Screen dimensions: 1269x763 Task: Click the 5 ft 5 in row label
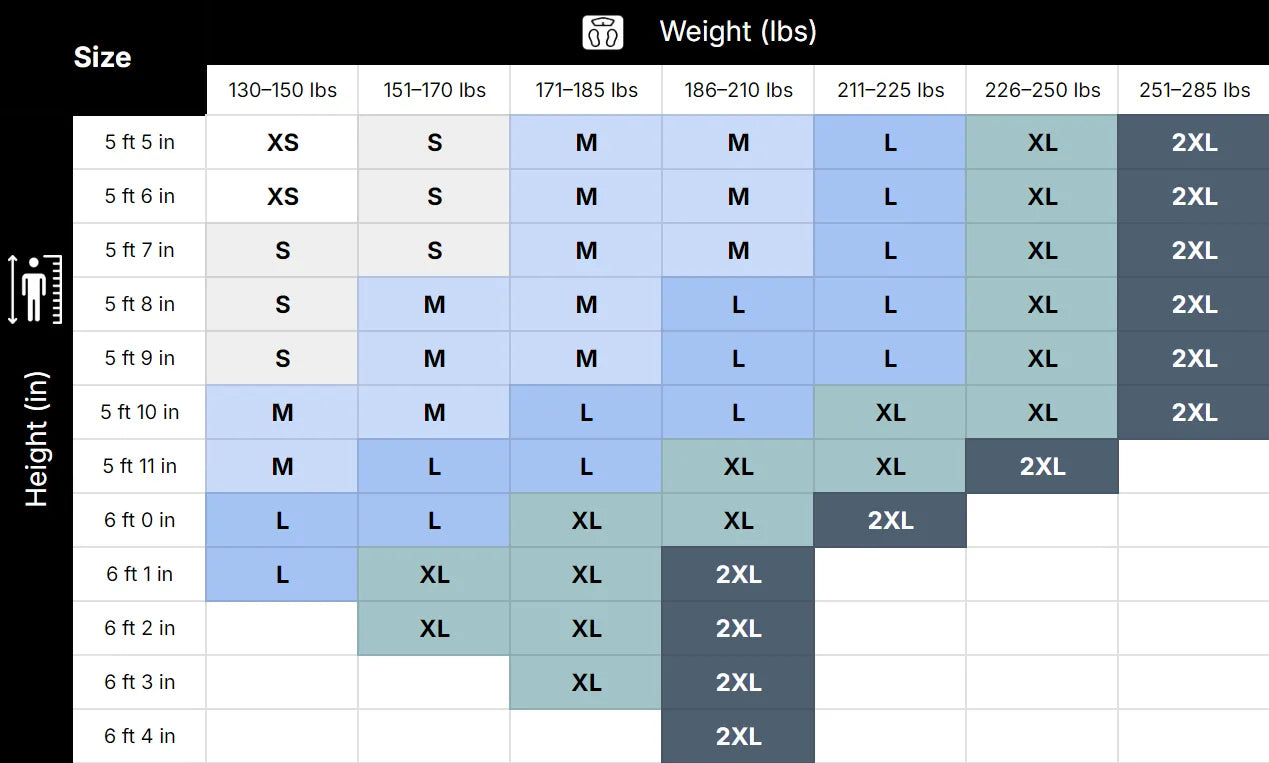click(140, 142)
